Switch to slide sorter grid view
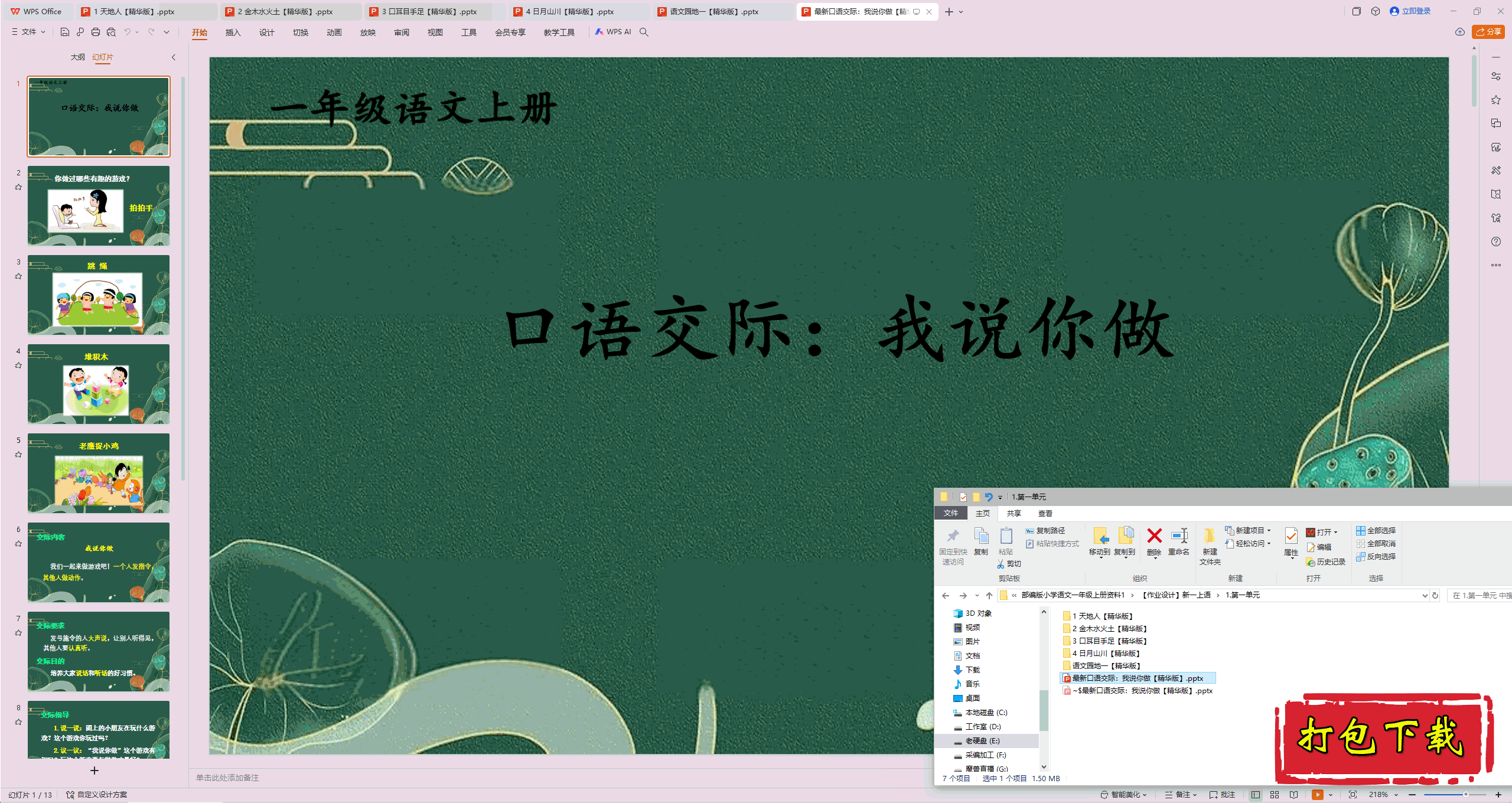Viewport: 1512px width, 803px height. [x=1275, y=795]
